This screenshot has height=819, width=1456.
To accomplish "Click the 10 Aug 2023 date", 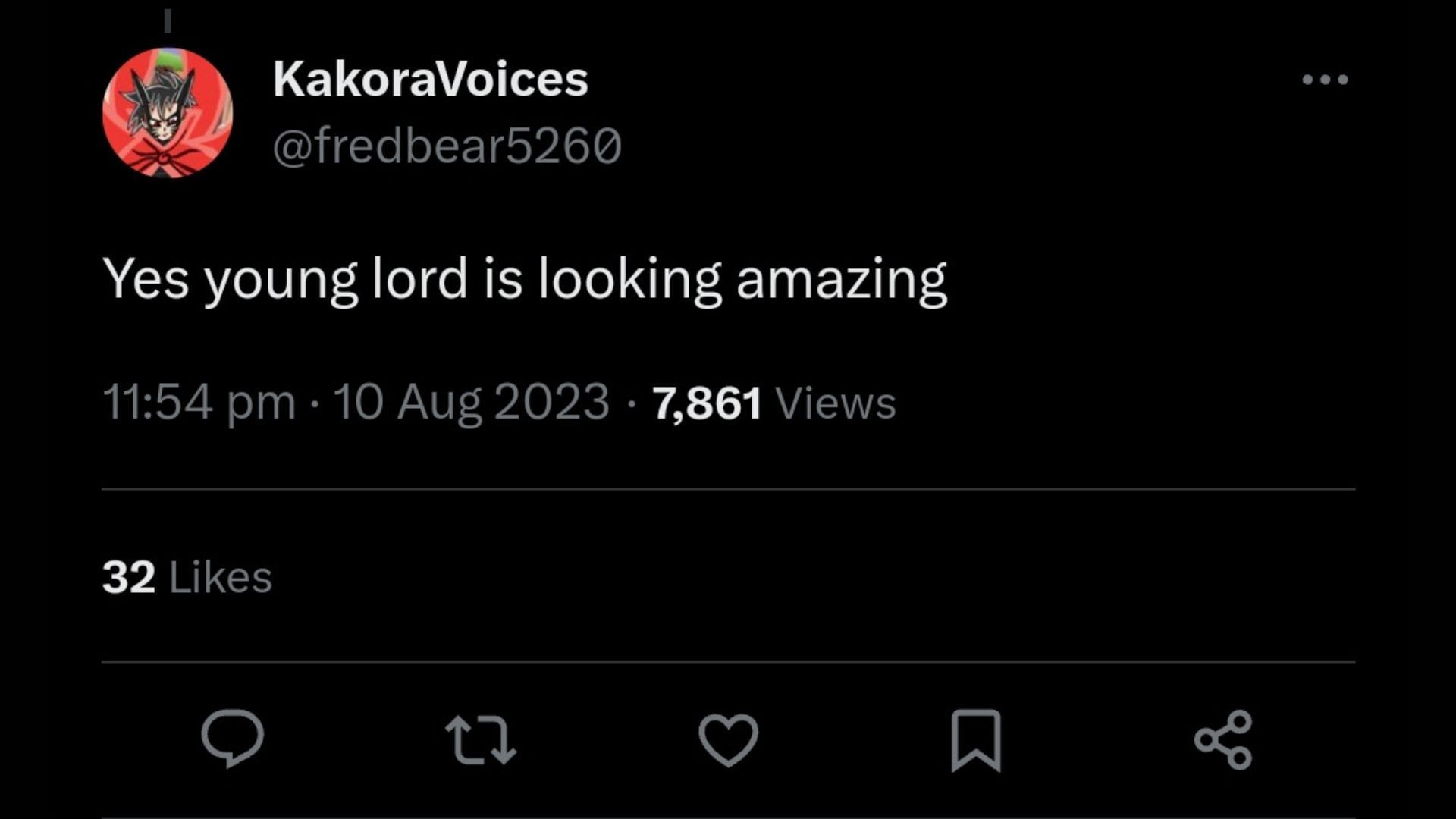I will pyautogui.click(x=471, y=402).
